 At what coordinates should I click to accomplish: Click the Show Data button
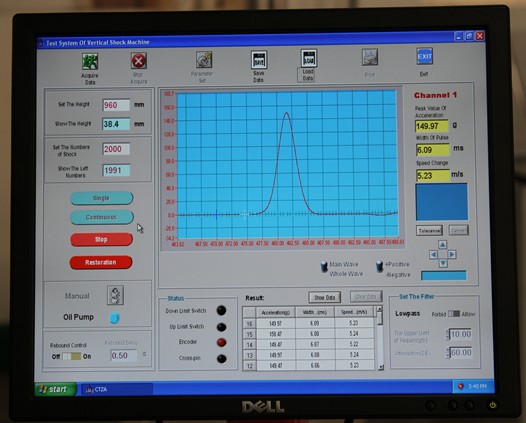pos(324,297)
